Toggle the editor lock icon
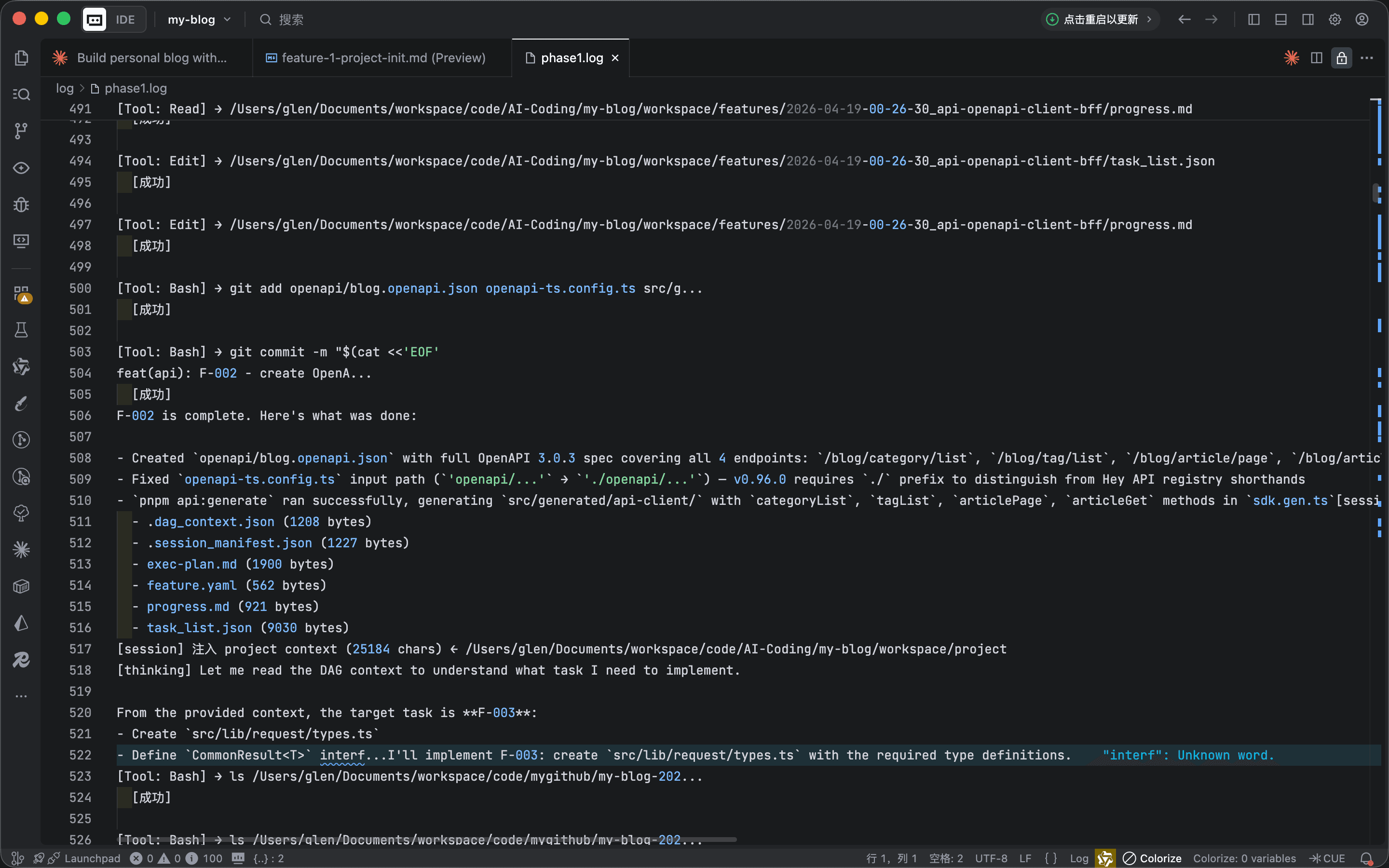 [1341, 58]
